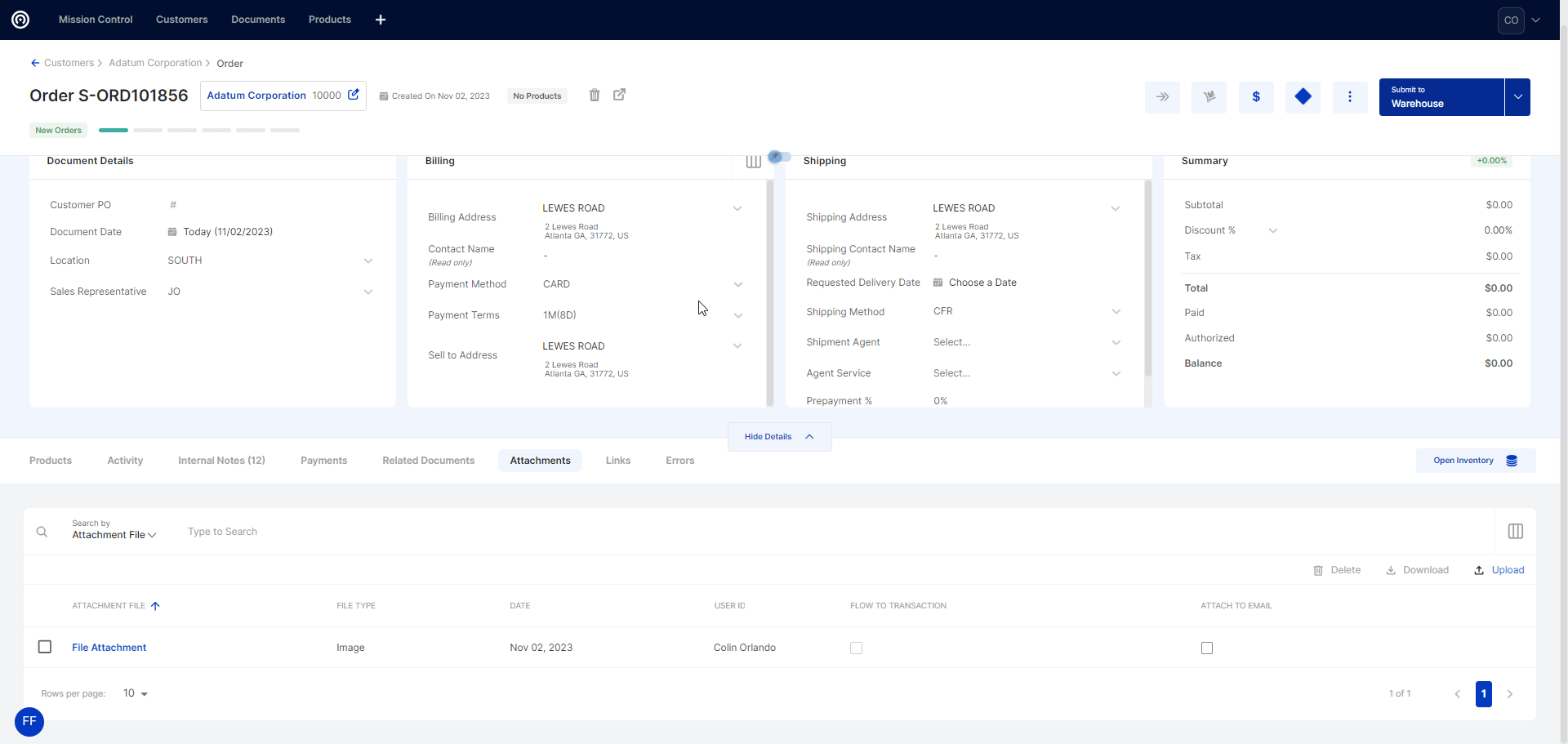Switch to the Internal Notes tab
Viewport: 1568px width, 744px height.
pyautogui.click(x=221, y=461)
